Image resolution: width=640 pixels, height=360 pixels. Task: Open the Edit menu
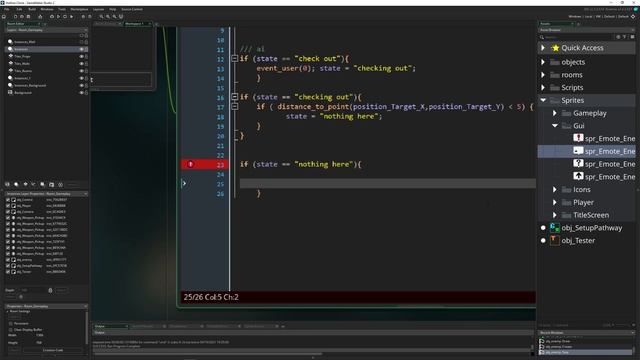[x=19, y=9]
